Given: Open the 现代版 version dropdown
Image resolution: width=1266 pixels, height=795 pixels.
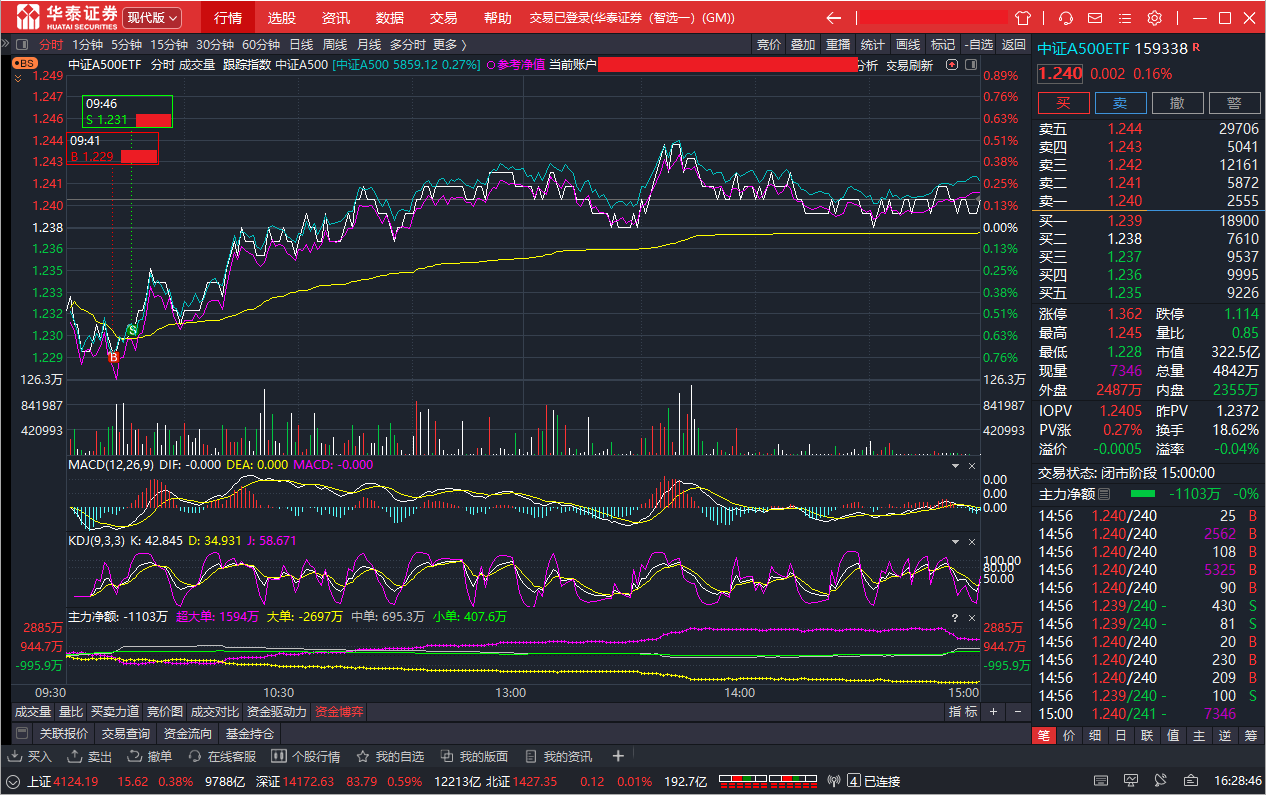Looking at the screenshot, I should click(x=152, y=18).
